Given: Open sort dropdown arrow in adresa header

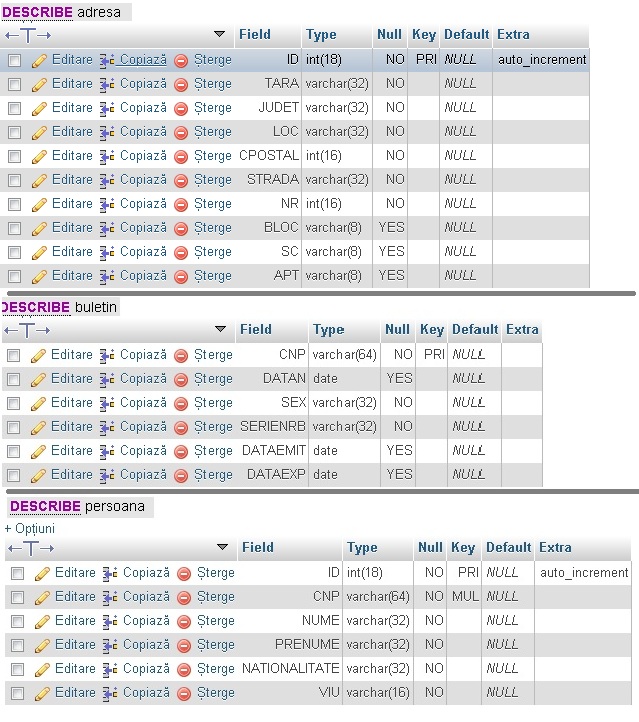Looking at the screenshot, I should click(x=220, y=34).
